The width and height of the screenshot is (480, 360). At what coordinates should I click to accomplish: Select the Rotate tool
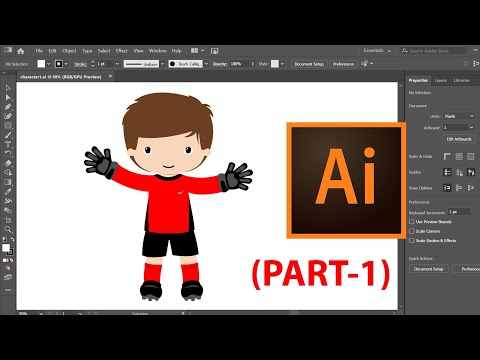click(8, 154)
